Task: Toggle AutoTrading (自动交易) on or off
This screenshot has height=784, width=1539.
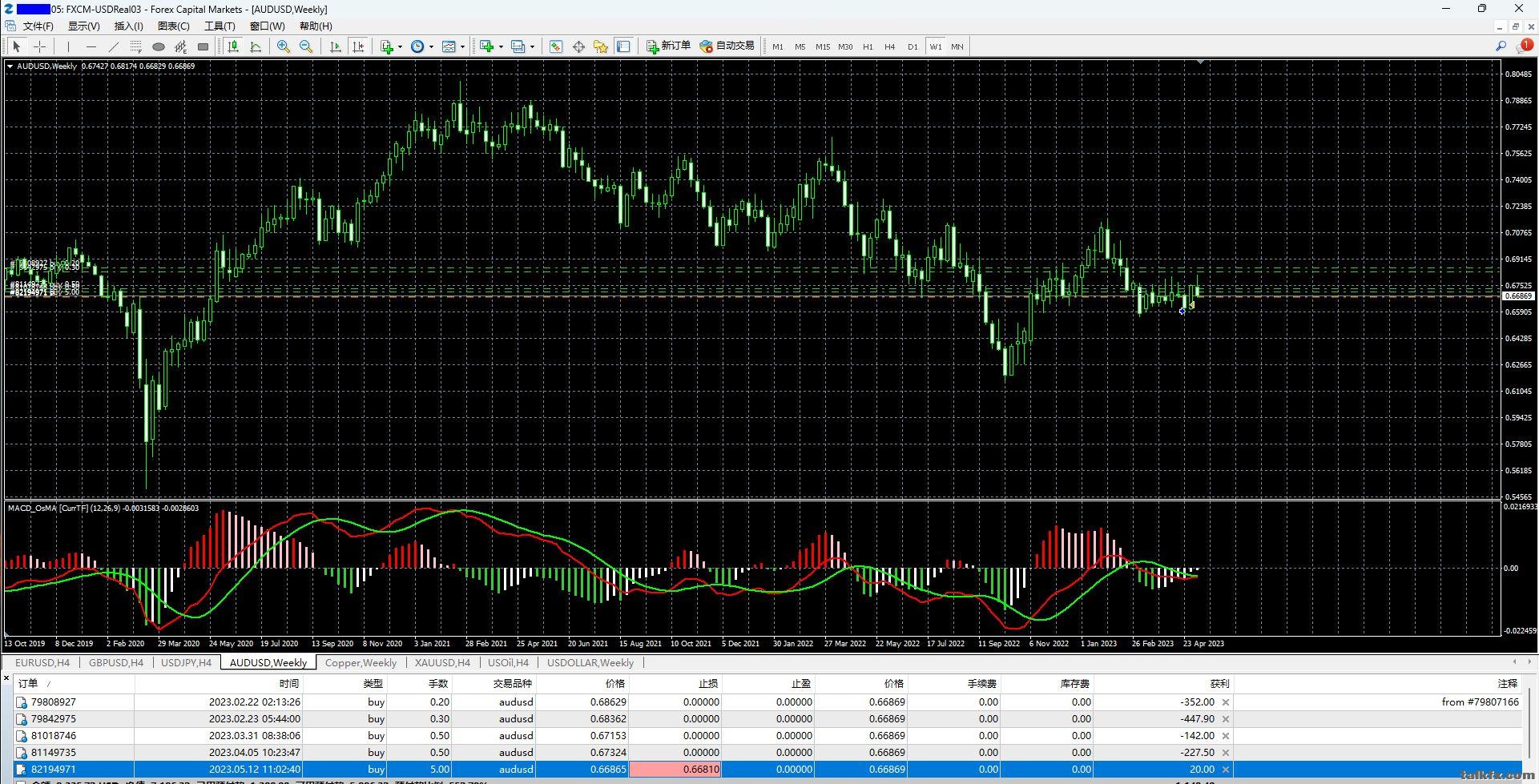Action: (x=727, y=46)
